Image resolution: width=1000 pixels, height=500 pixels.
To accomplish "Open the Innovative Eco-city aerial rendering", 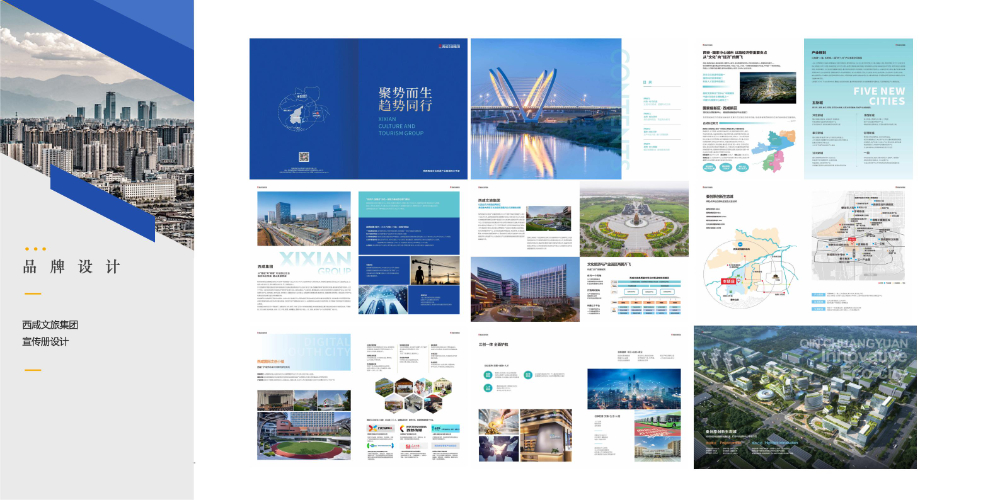I will point(805,397).
